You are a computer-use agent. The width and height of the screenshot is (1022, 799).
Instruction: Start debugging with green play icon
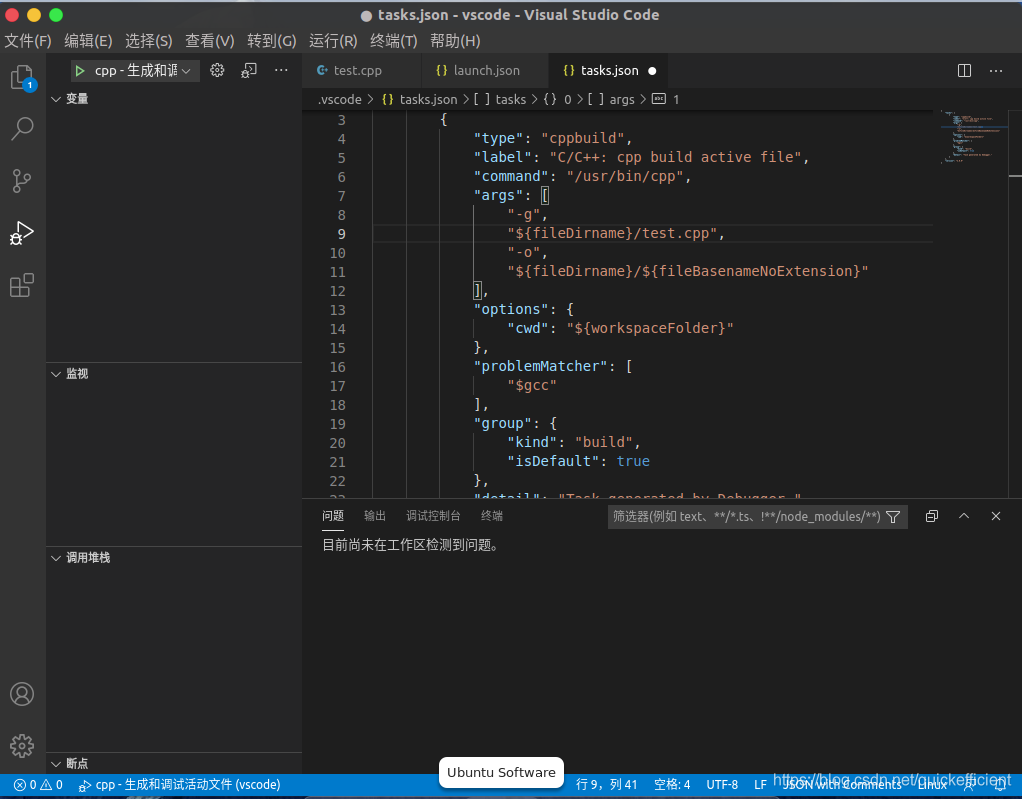80,70
